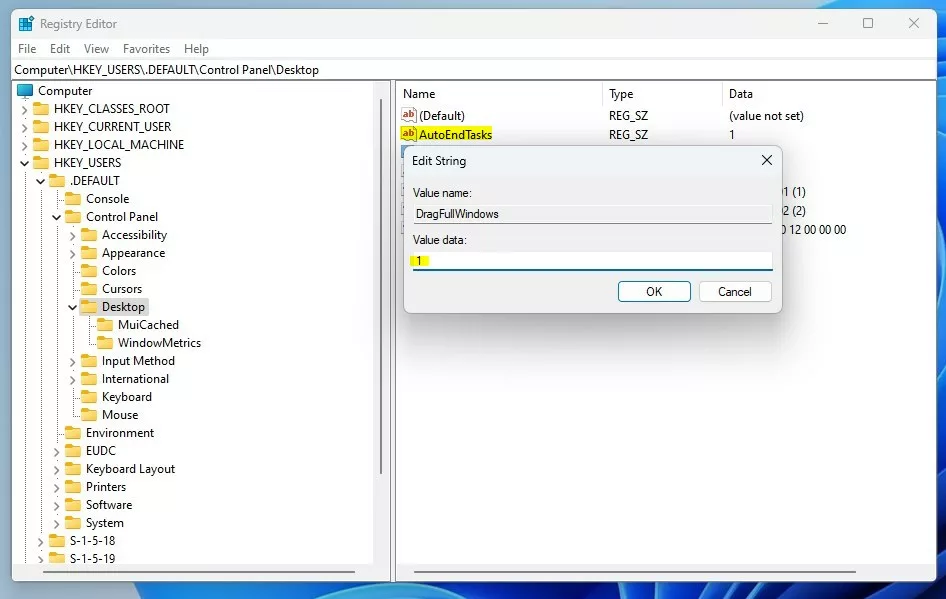Screen dimensions: 946x599
Task: Click the .DEFAULT folder icon
Action: [x=57, y=181]
